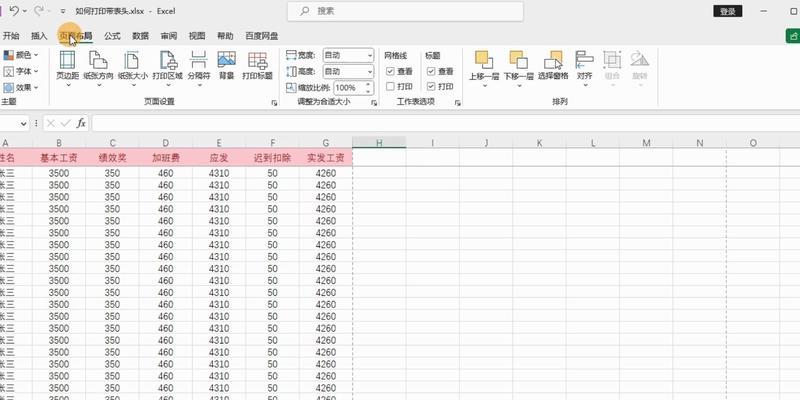Image resolution: width=800 pixels, height=400 pixels.
Task: Open the 页面设置 dialog launcher
Action: [274, 103]
